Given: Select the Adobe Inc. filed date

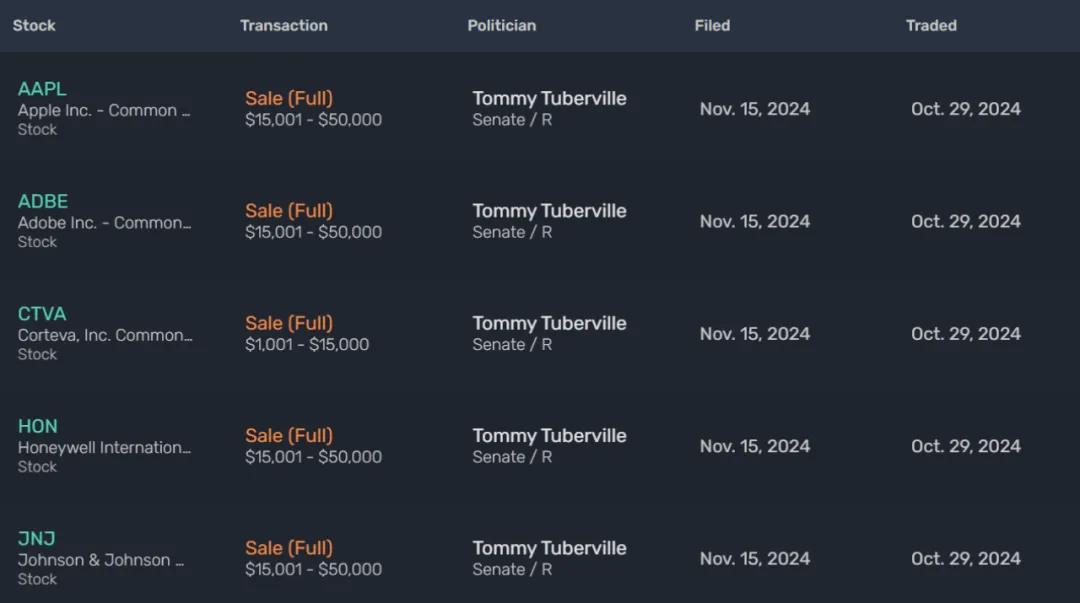Looking at the screenshot, I should tap(755, 221).
